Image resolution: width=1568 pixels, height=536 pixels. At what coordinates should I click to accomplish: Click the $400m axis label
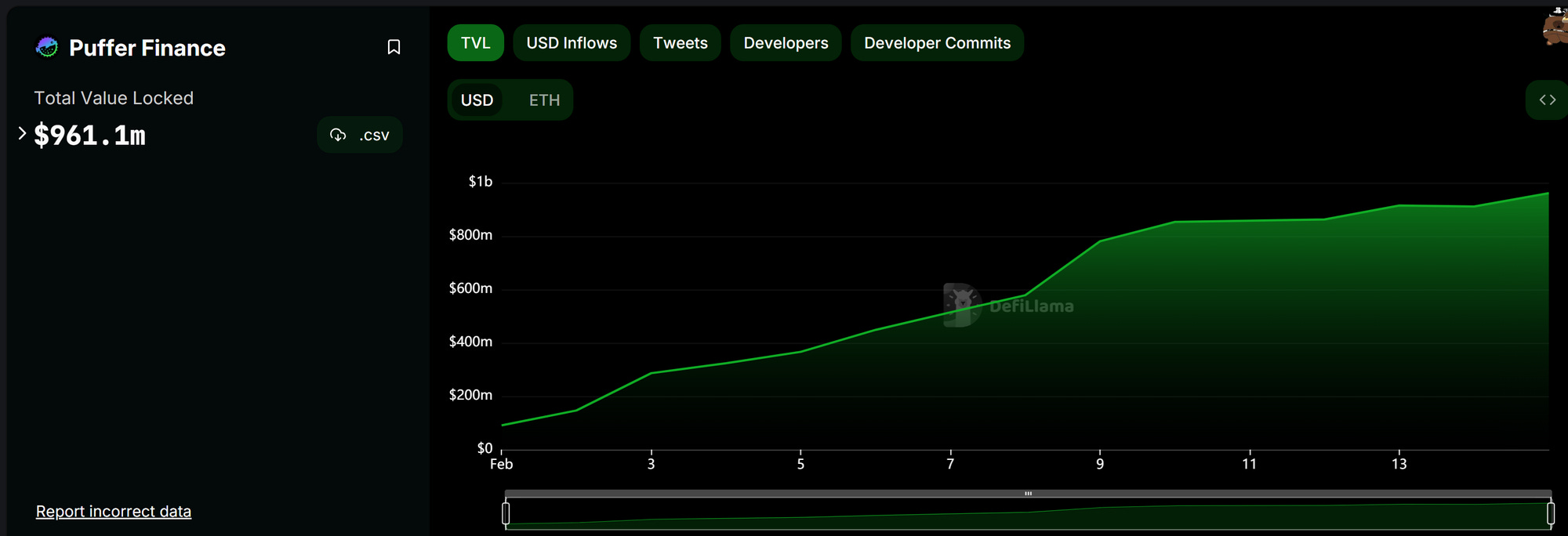coord(470,341)
